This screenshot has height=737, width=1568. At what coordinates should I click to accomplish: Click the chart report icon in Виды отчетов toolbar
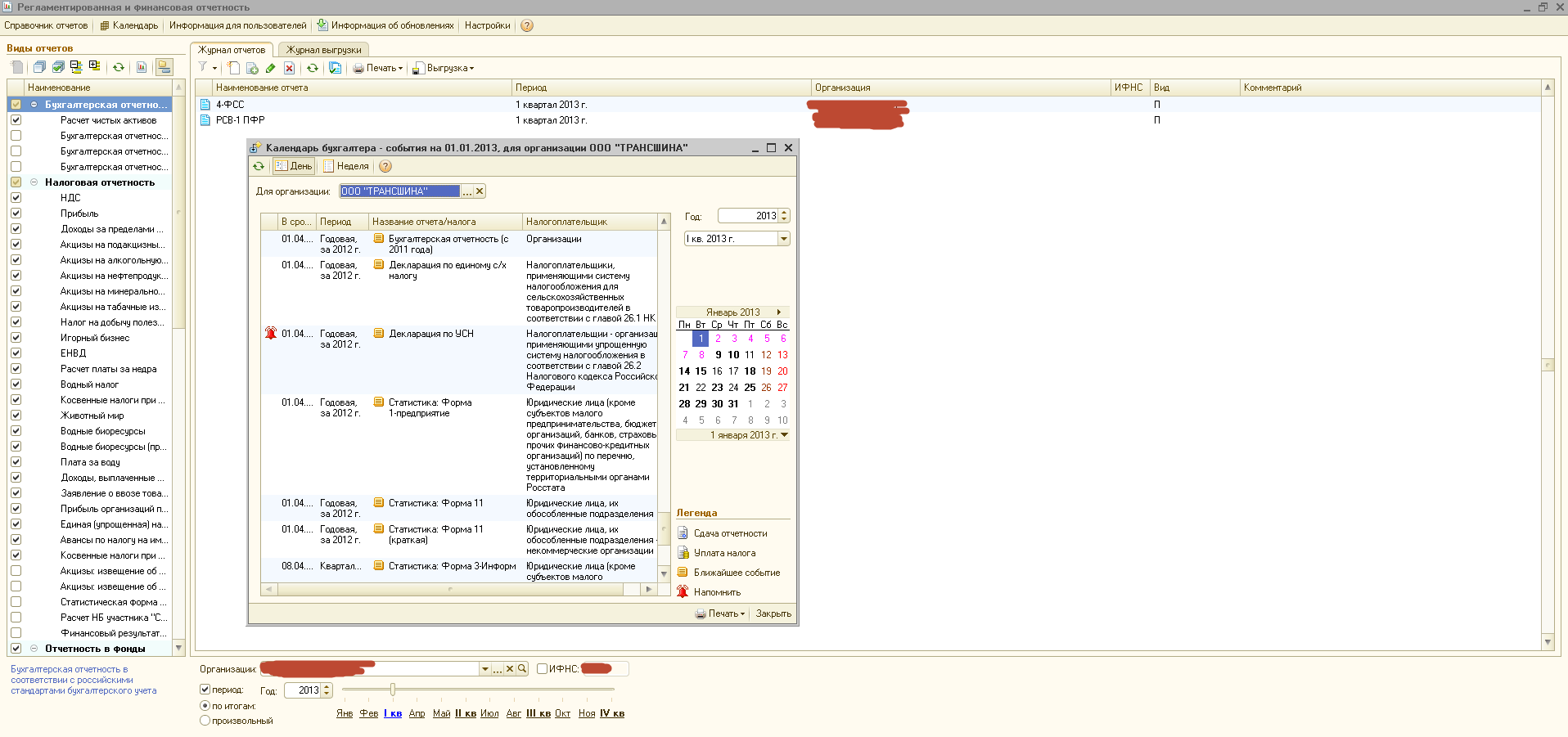coord(142,67)
